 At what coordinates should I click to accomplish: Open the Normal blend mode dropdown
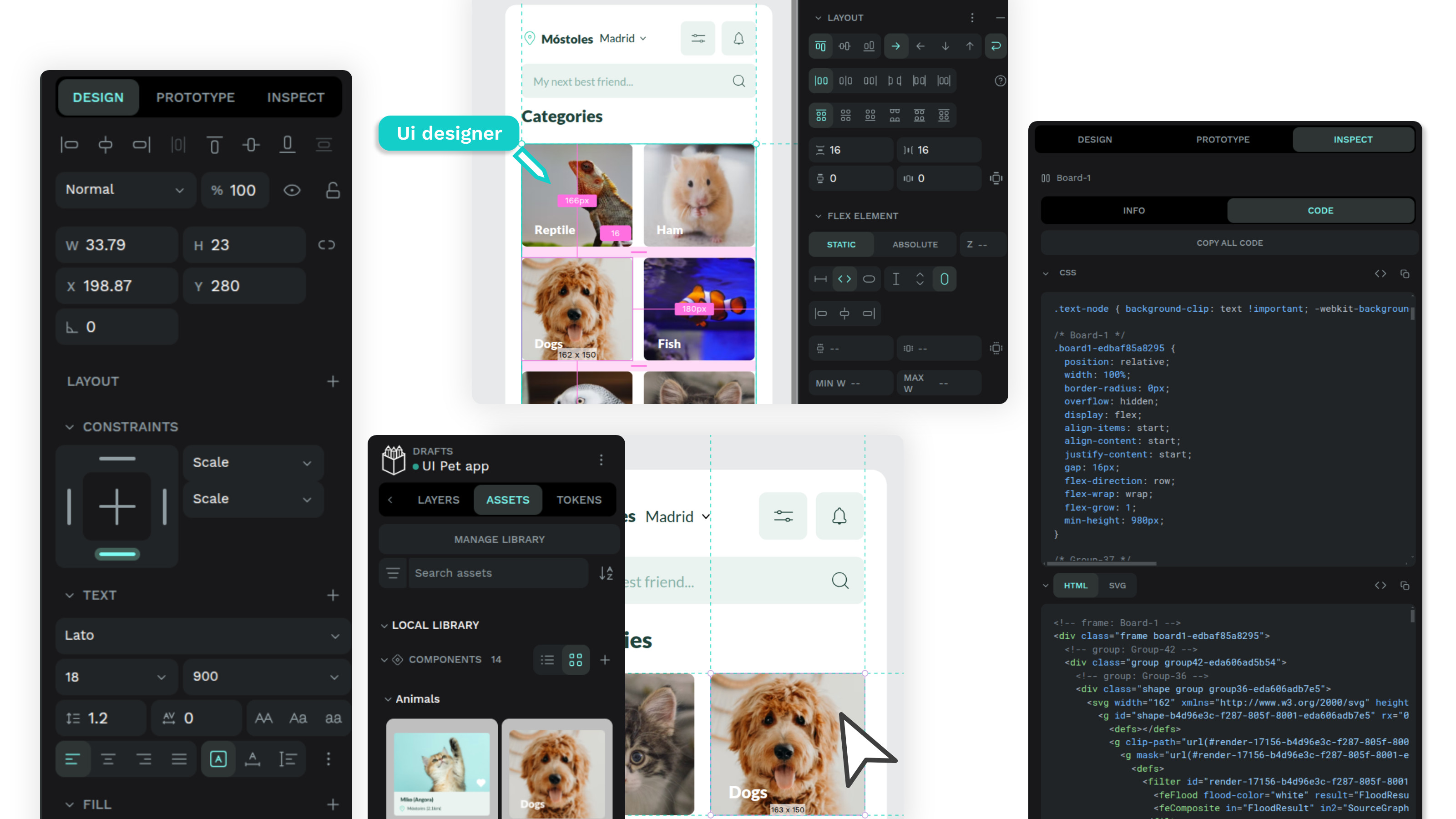[x=125, y=190]
